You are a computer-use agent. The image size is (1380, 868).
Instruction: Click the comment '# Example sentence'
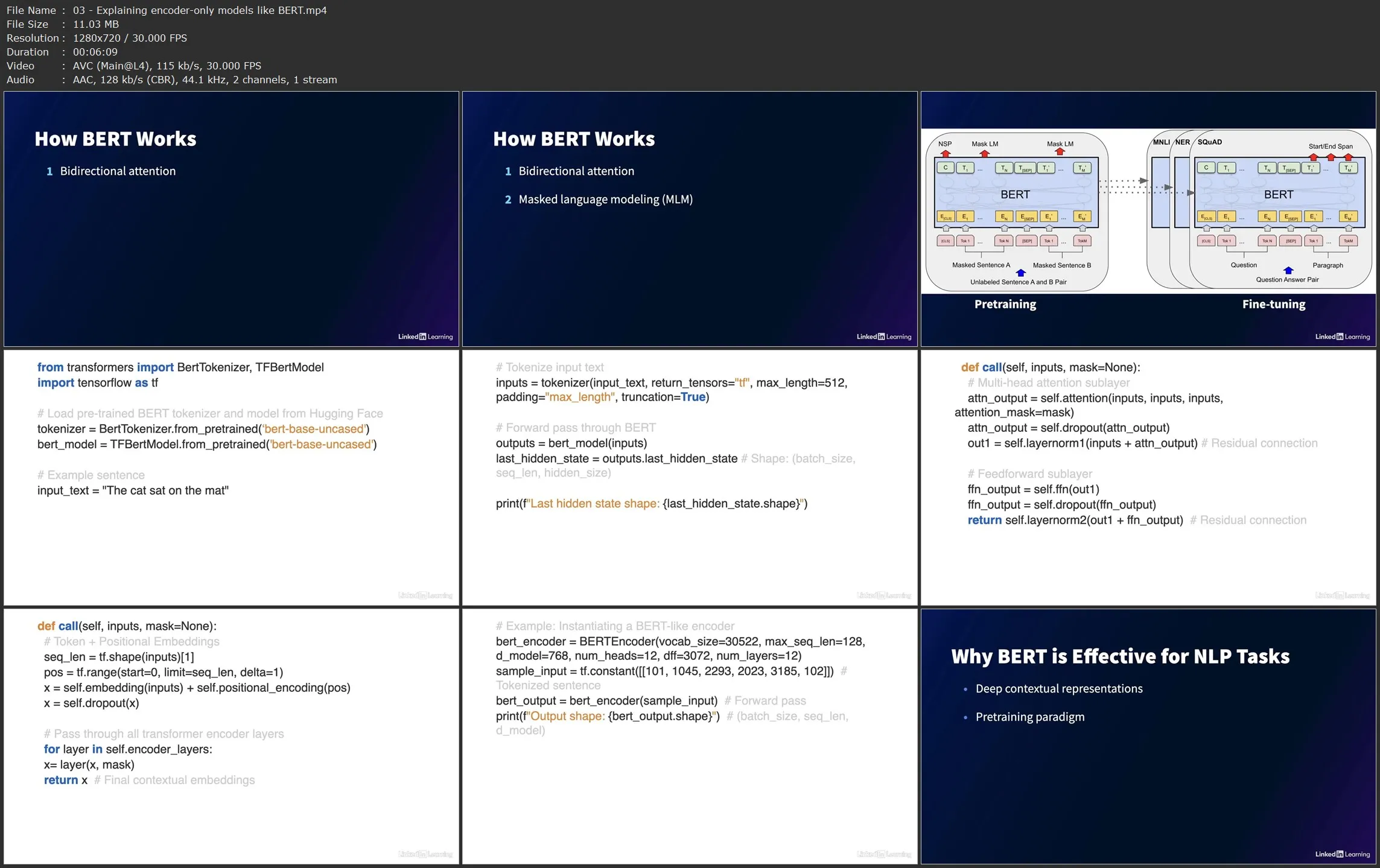(x=91, y=475)
